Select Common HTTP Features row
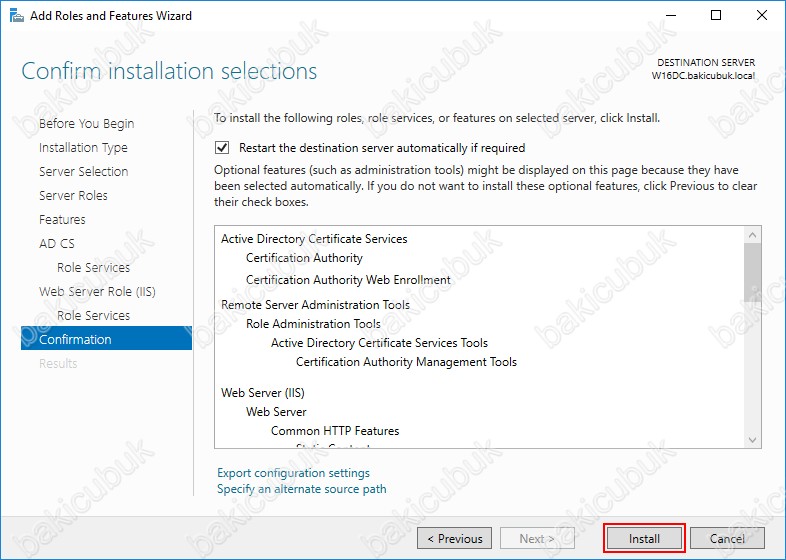This screenshot has height=560, width=786. point(335,431)
